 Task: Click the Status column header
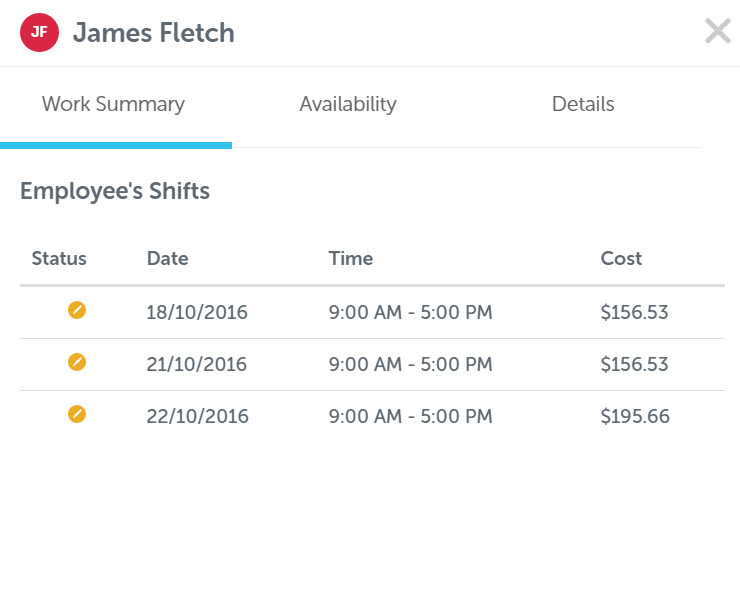pos(59,258)
